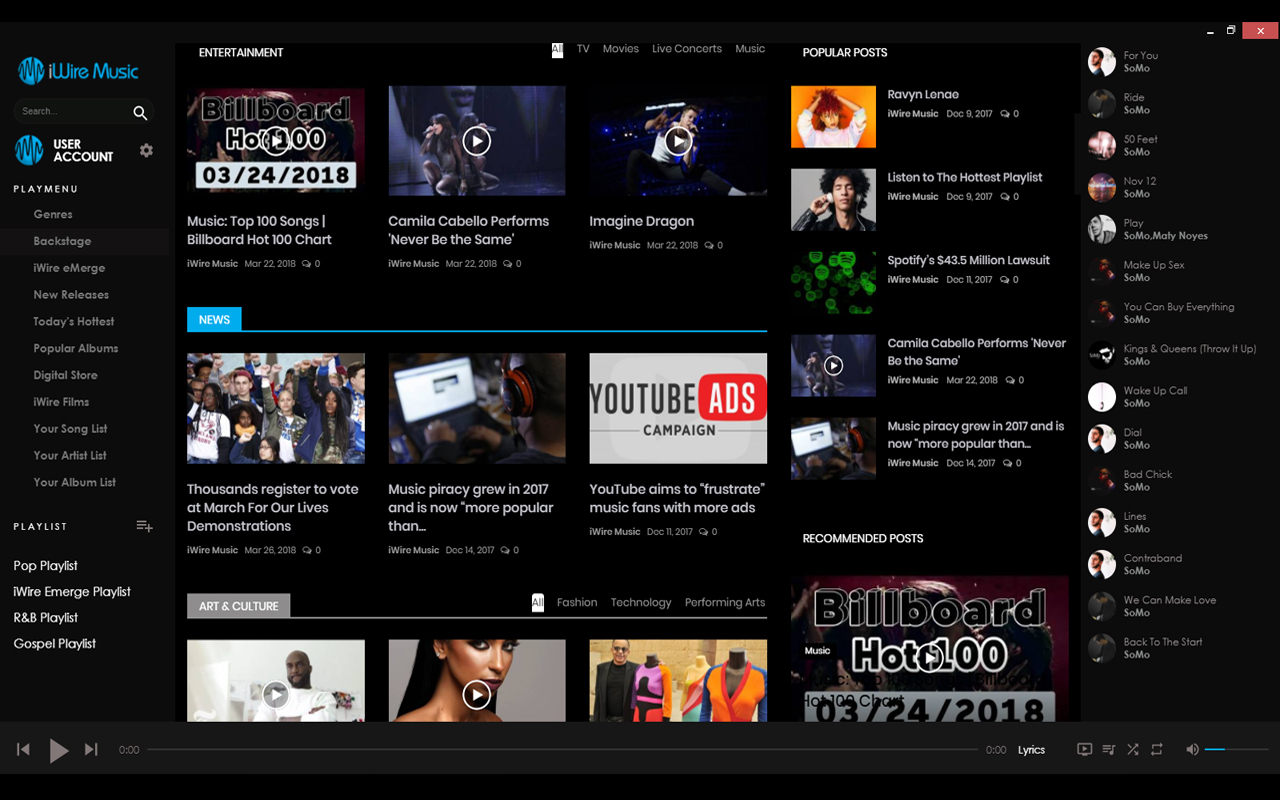The width and height of the screenshot is (1280, 800).
Task: Play the Imagine Dragon video
Action: (678, 141)
